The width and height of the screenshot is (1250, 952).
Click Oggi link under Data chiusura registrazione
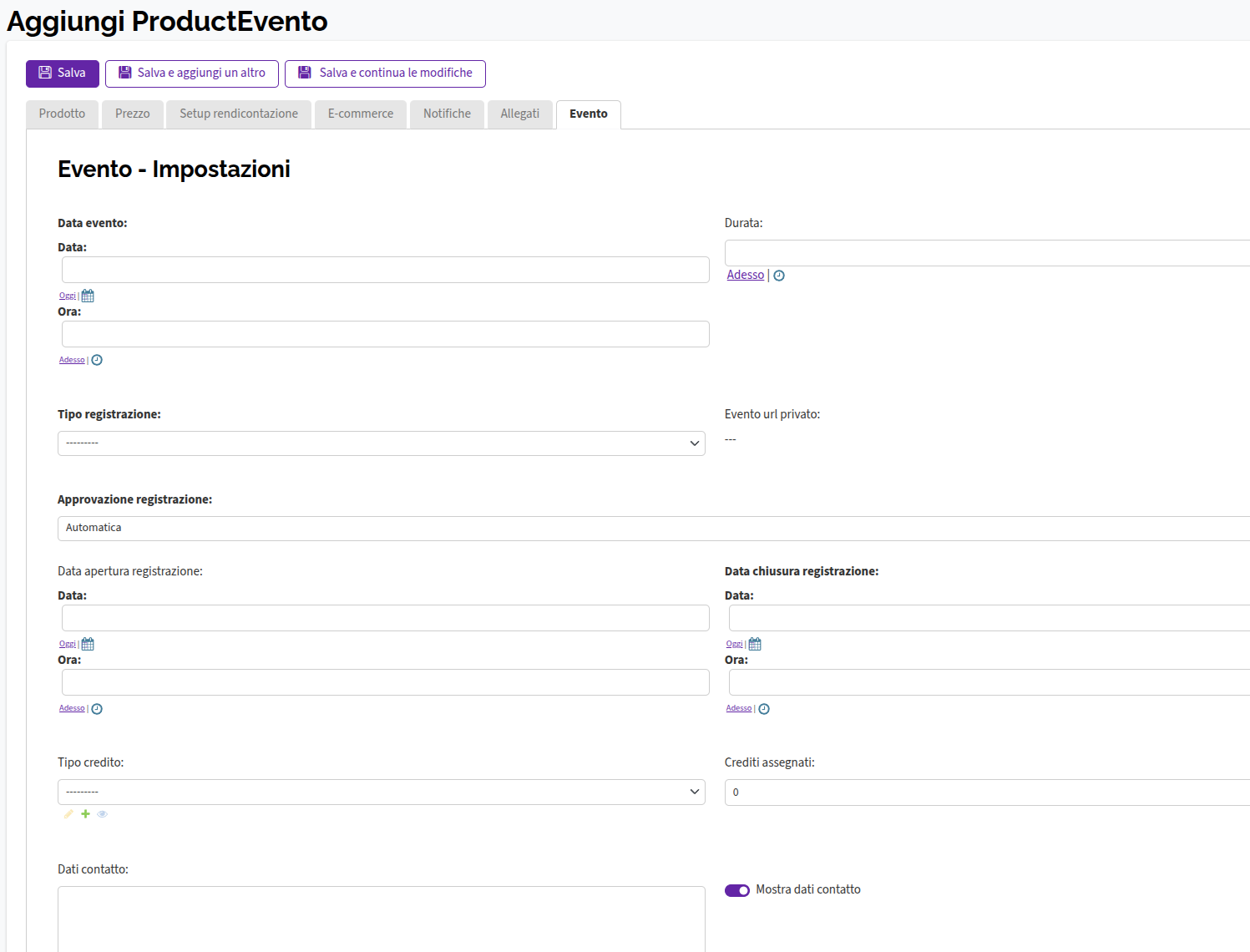(735, 644)
